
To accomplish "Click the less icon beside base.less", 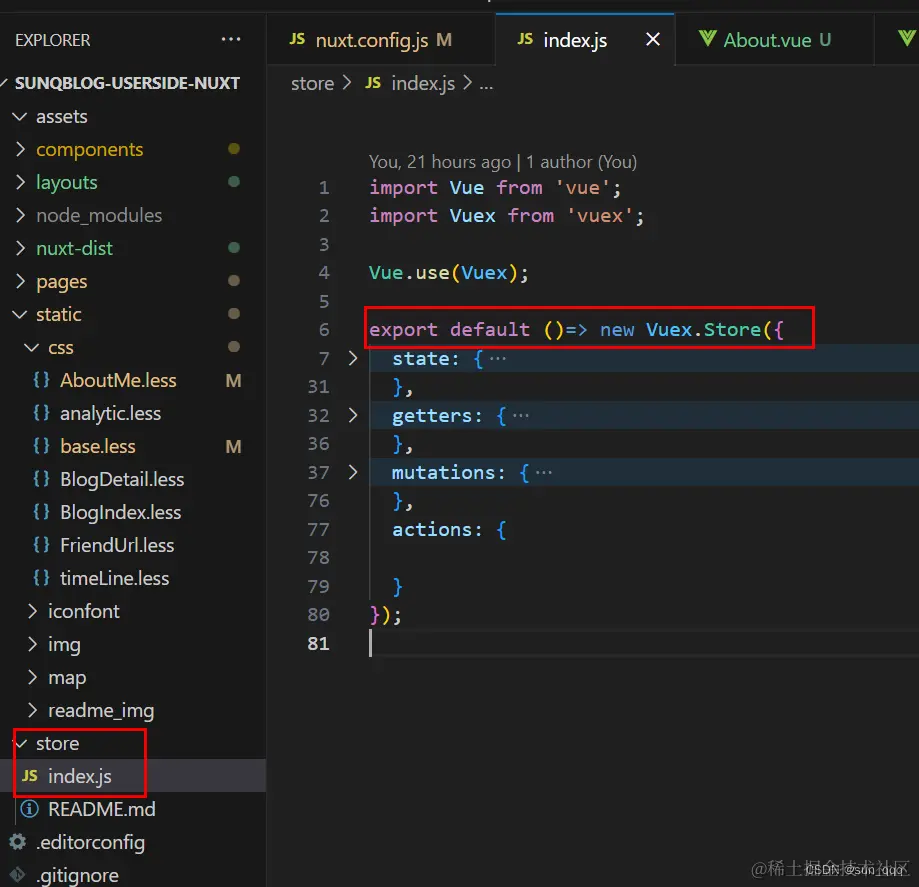I will 41,446.
